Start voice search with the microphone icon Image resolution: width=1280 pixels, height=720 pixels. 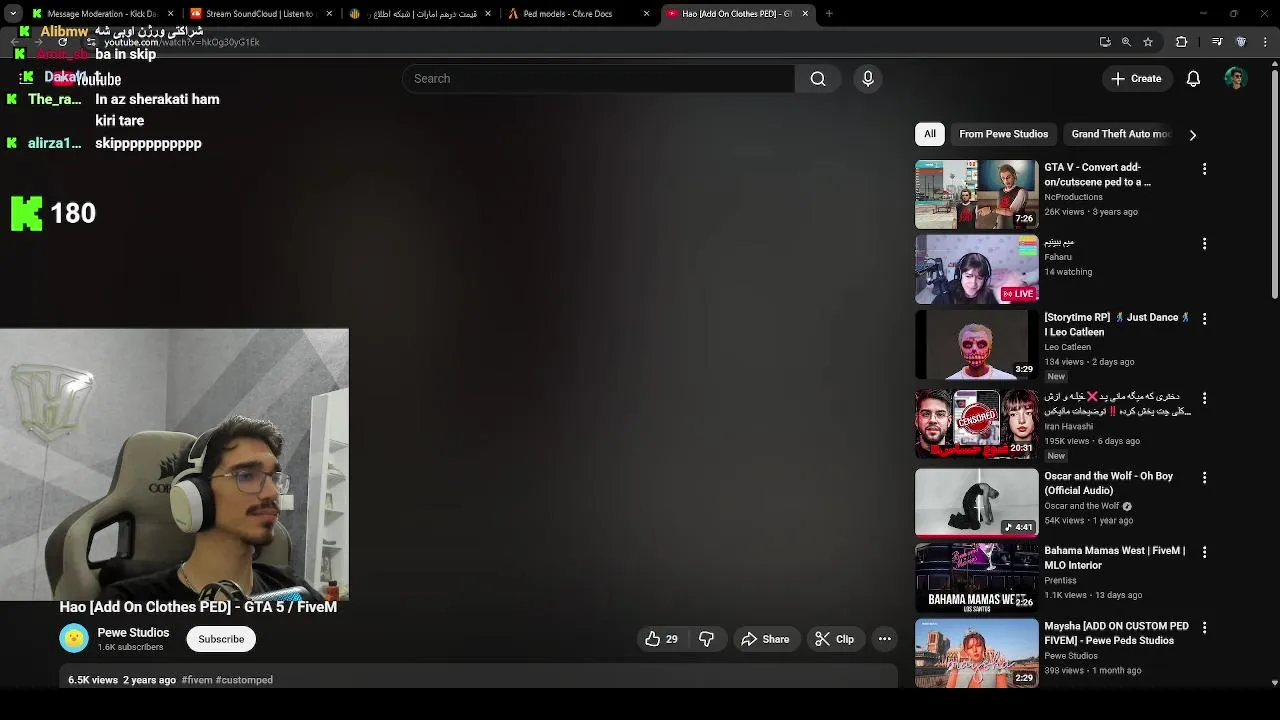pyautogui.click(x=868, y=79)
